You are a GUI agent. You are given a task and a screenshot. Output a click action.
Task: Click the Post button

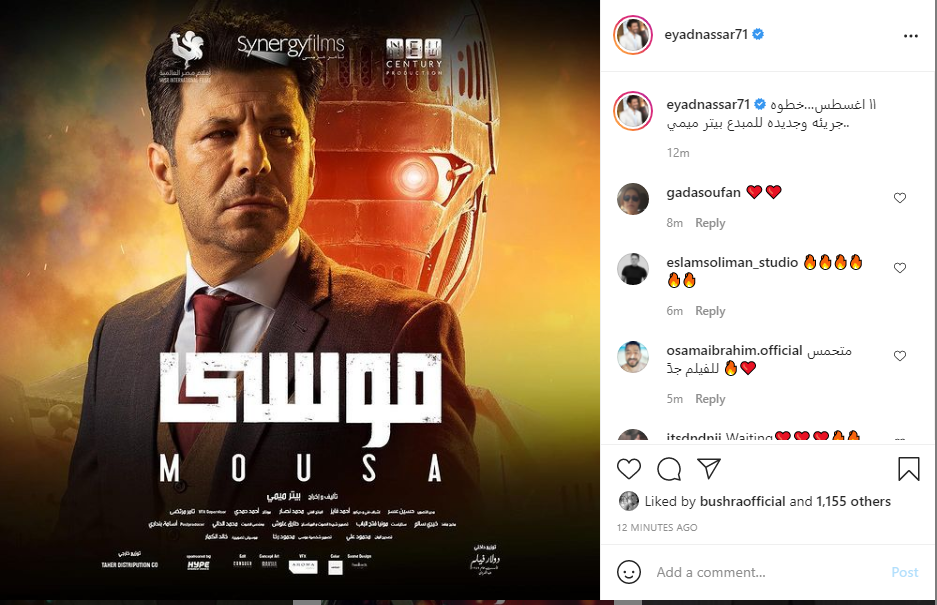(905, 572)
